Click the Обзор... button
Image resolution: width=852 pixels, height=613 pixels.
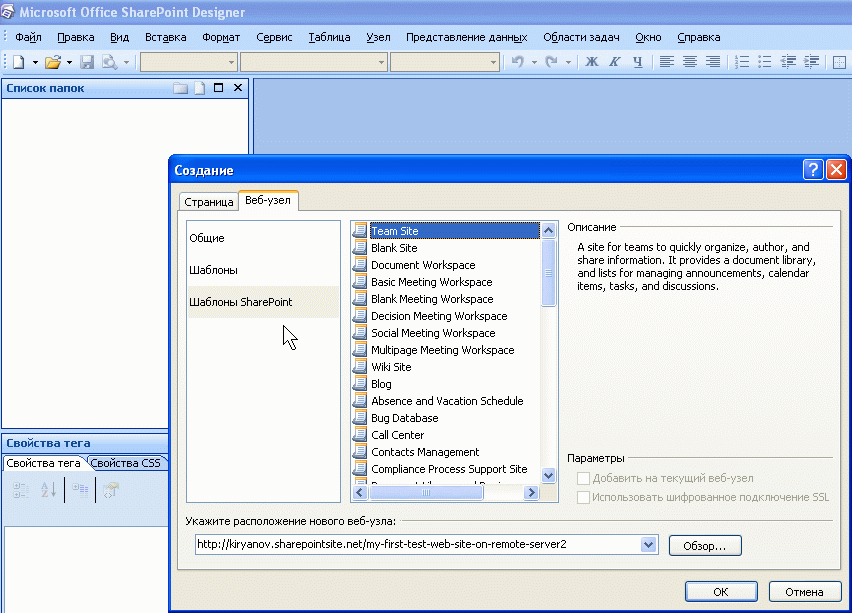click(705, 546)
